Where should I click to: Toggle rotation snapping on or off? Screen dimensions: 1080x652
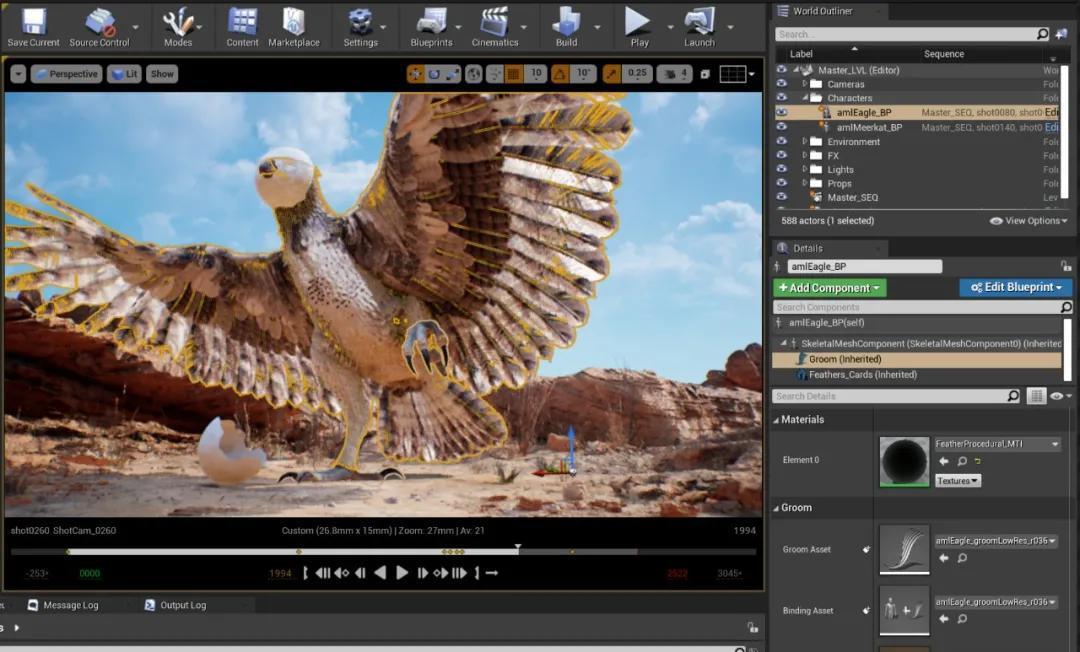tap(560, 74)
